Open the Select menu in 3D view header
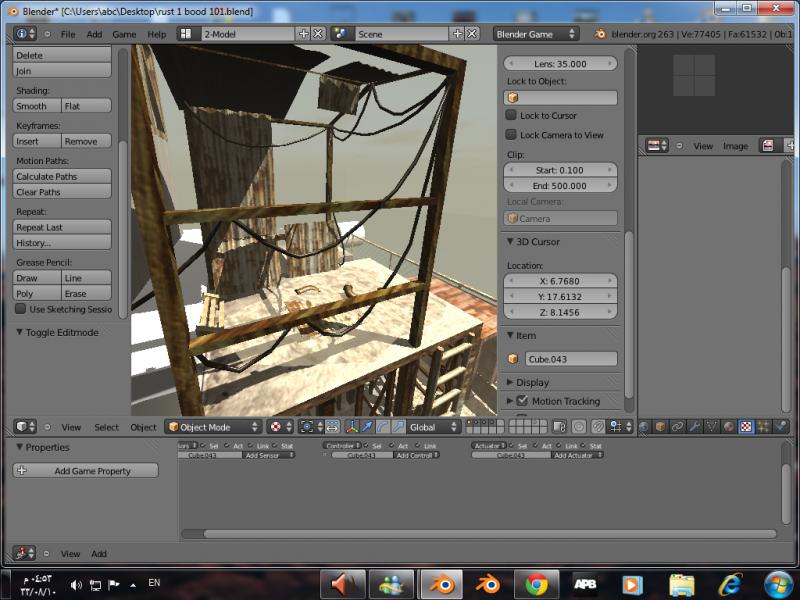 tap(106, 427)
